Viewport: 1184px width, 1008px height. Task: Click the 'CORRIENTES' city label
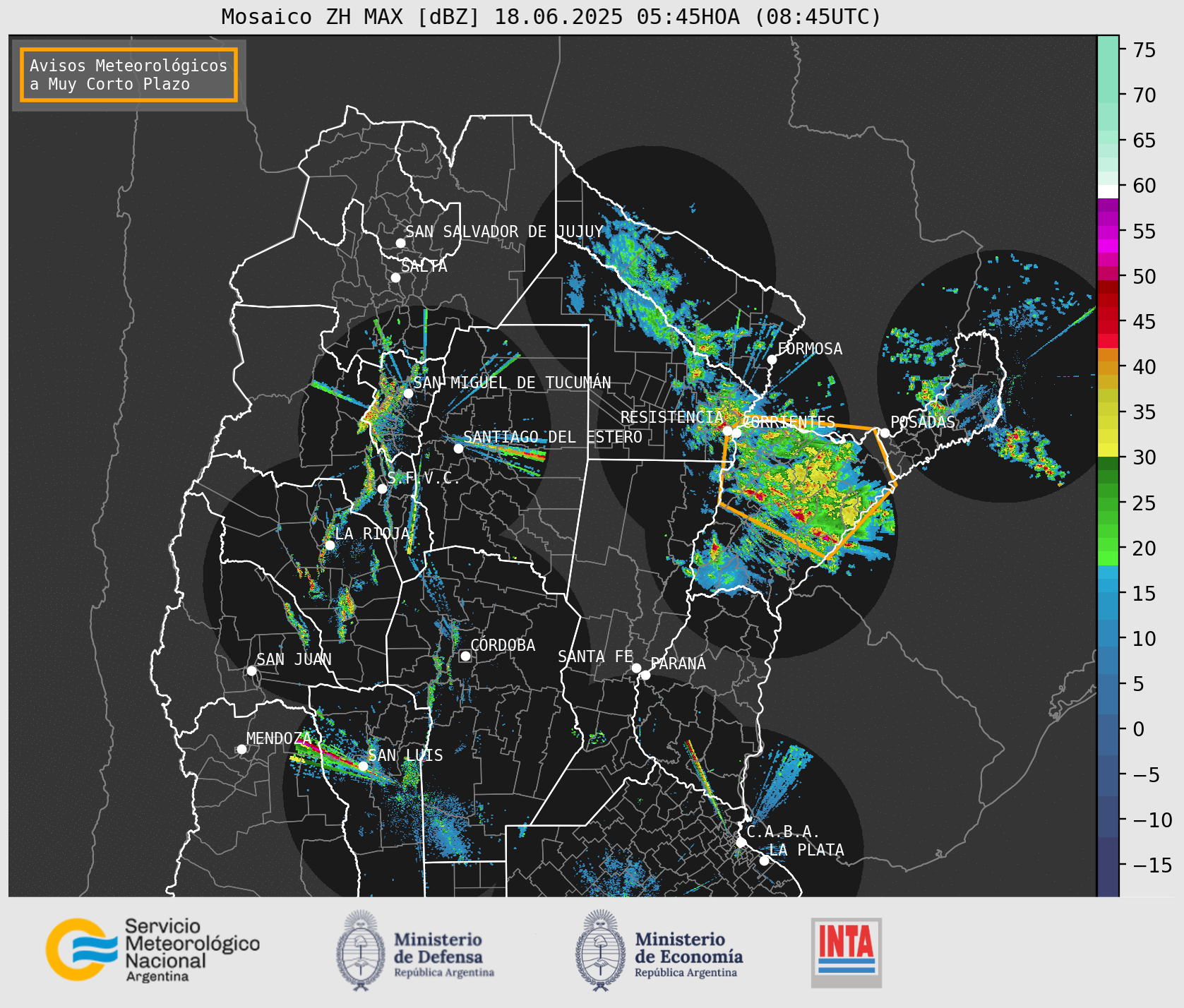[789, 422]
